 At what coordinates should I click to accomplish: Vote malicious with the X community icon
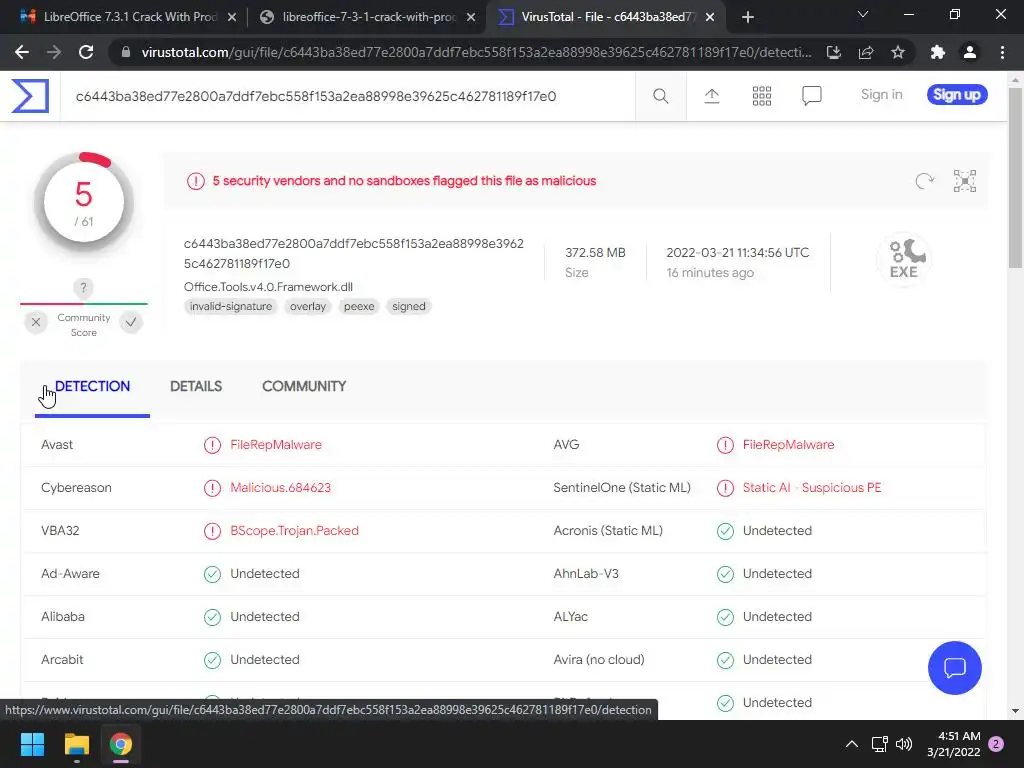[x=36, y=322]
